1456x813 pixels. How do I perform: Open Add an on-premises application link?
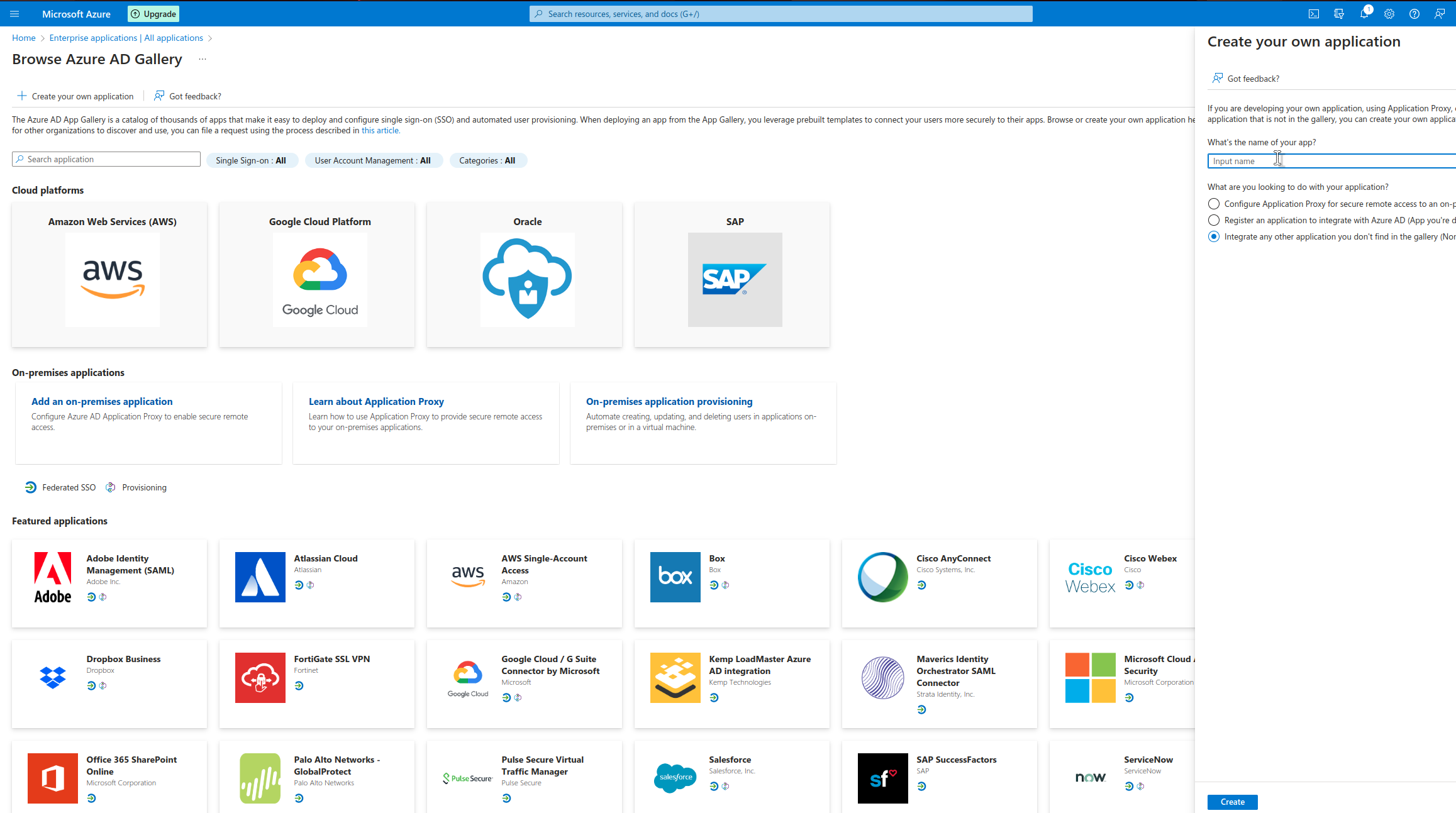pos(102,401)
